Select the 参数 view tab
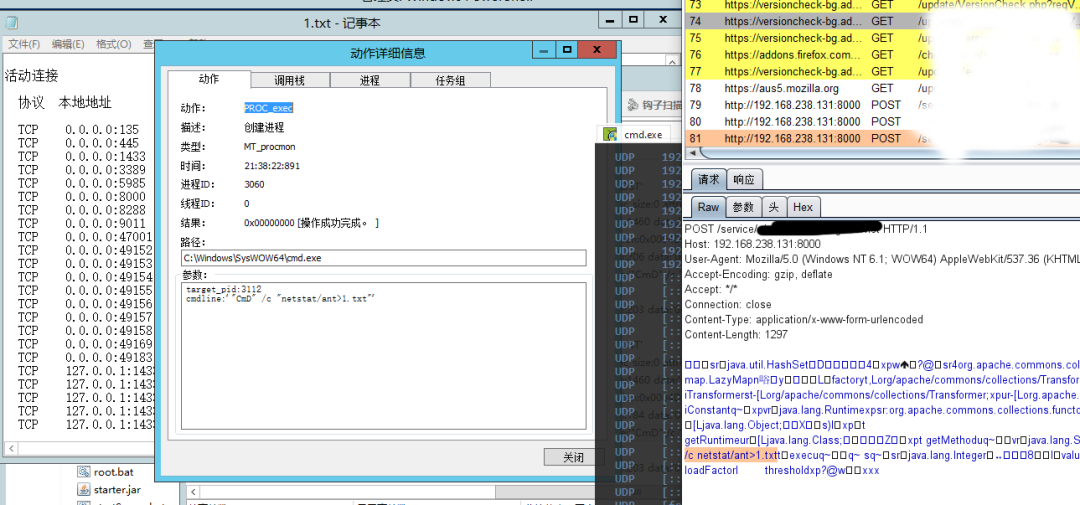Image resolution: width=1080 pixels, height=505 pixels. pyautogui.click(x=743, y=207)
